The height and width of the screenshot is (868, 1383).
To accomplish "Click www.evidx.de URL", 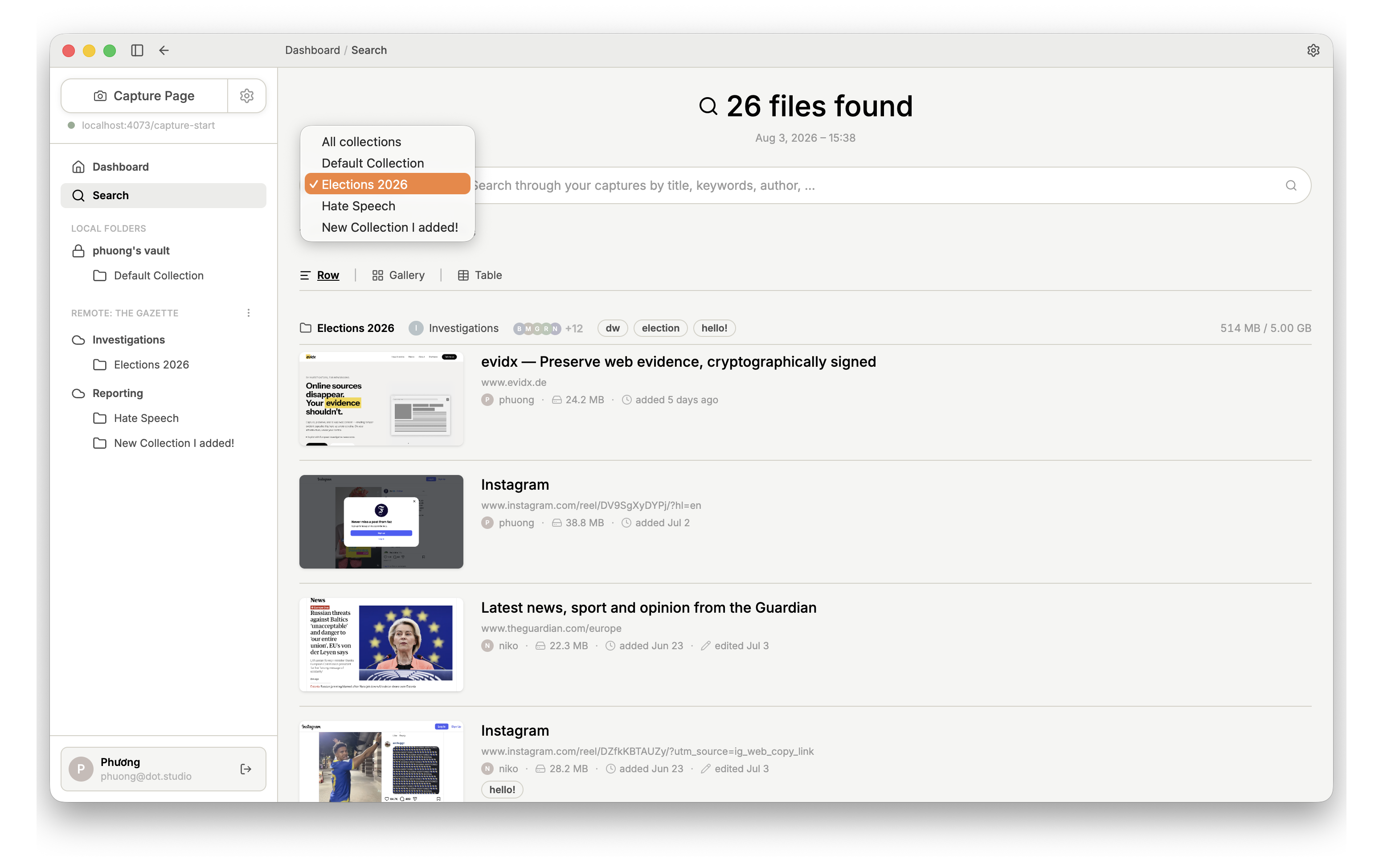I will coord(514,382).
